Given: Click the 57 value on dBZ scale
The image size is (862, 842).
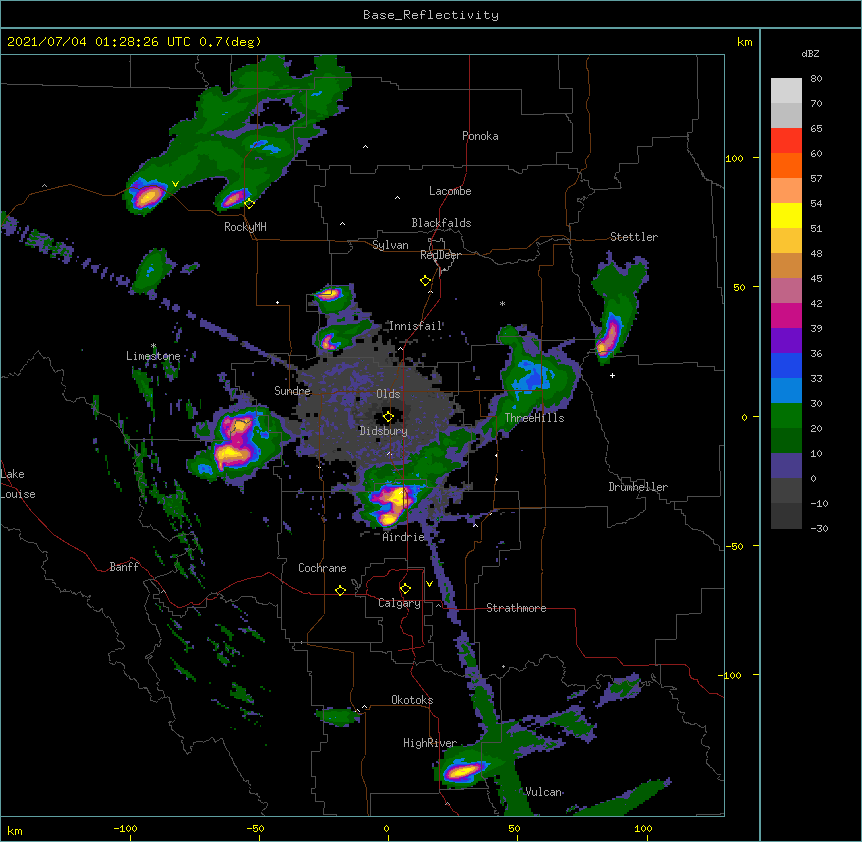Looking at the screenshot, I should pyautogui.click(x=816, y=179).
